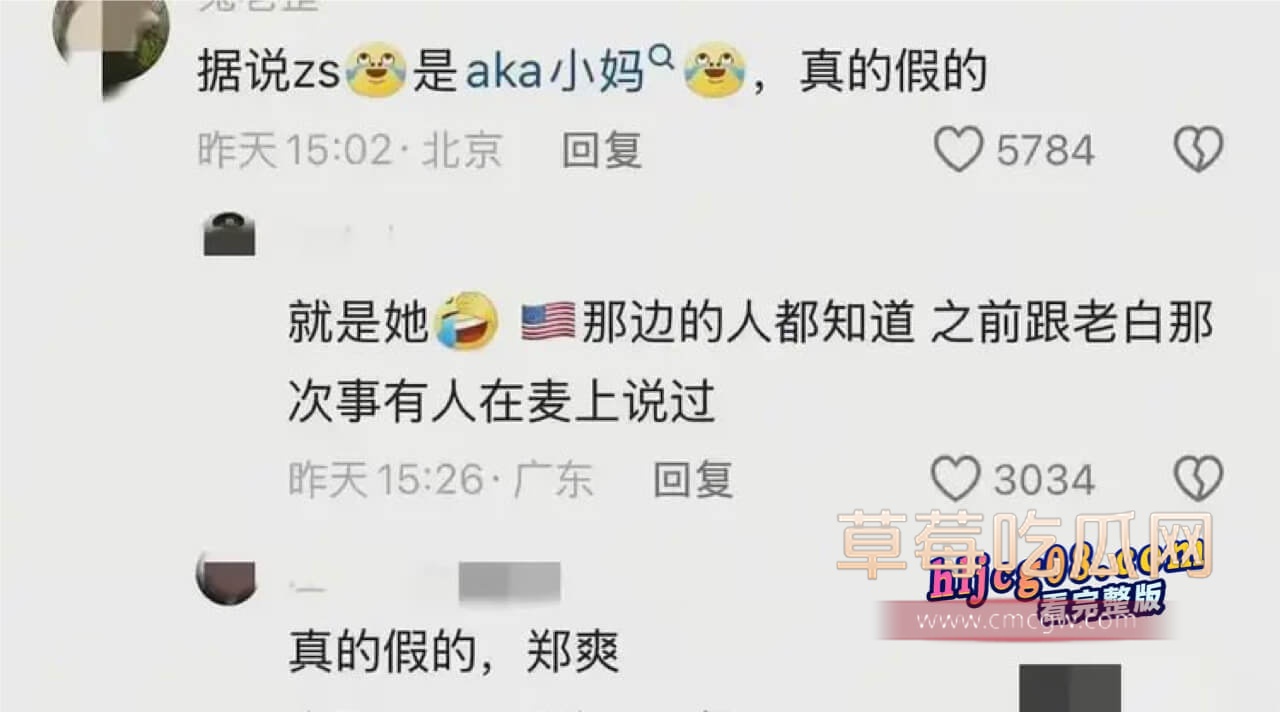This screenshot has height=712, width=1280.
Task: Select the comment text 真的假的，郑爽
Action: 454,653
